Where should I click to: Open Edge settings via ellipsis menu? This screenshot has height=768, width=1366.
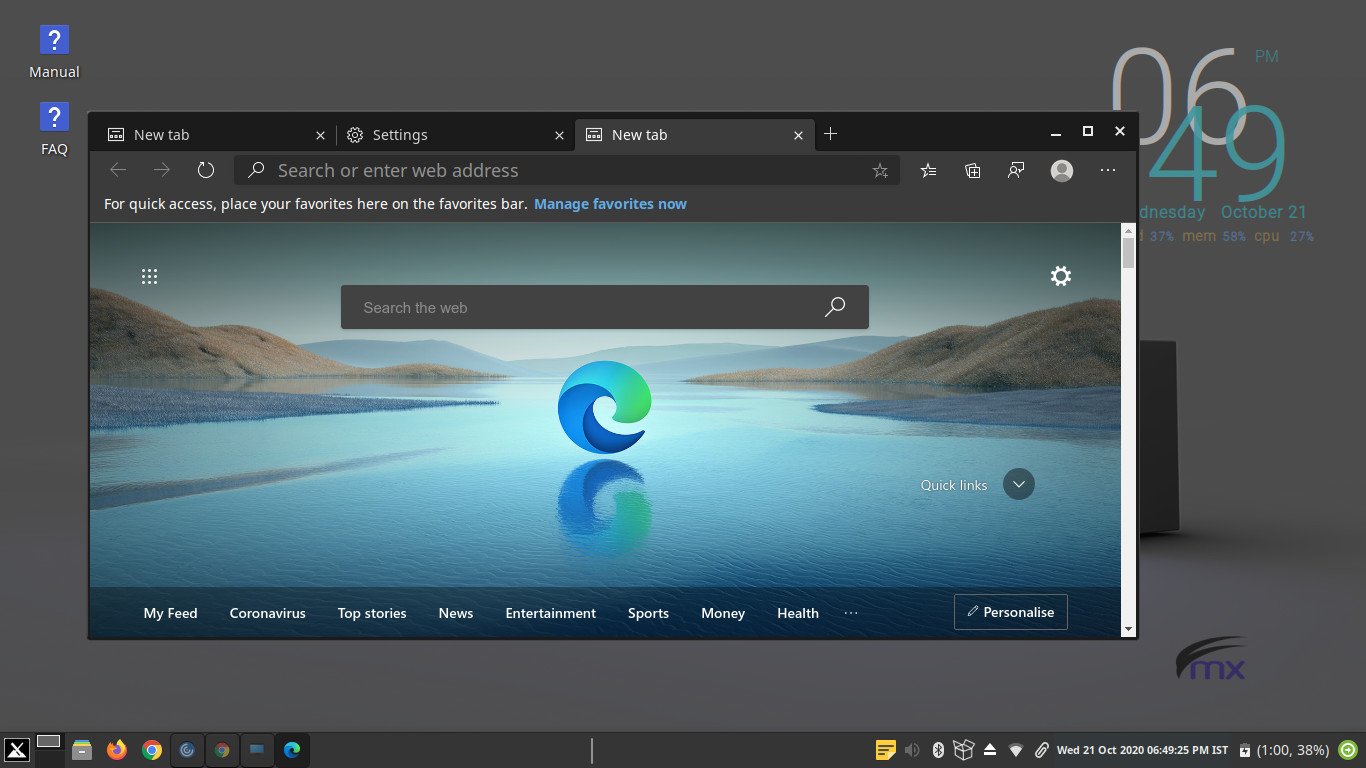(1107, 170)
